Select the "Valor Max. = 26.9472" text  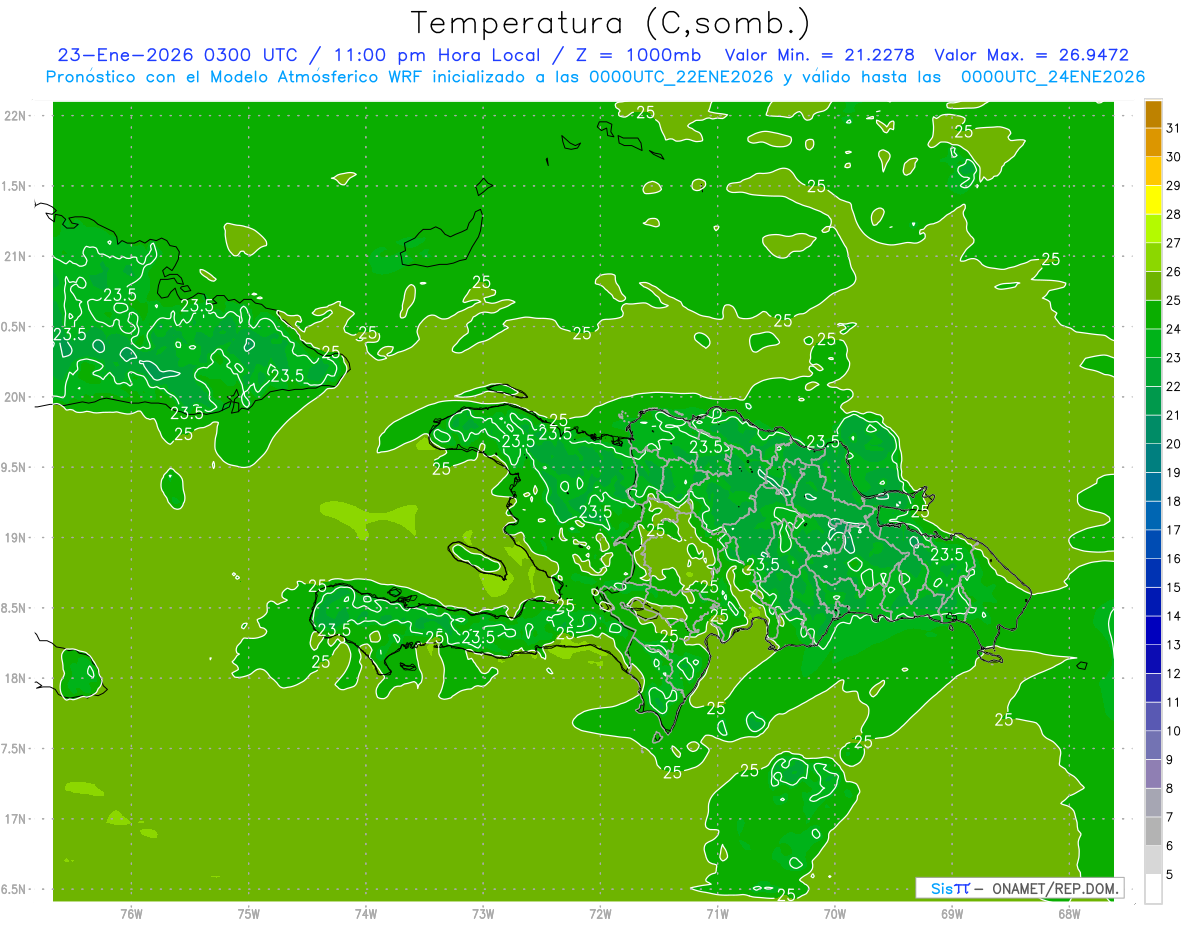pos(1031,55)
